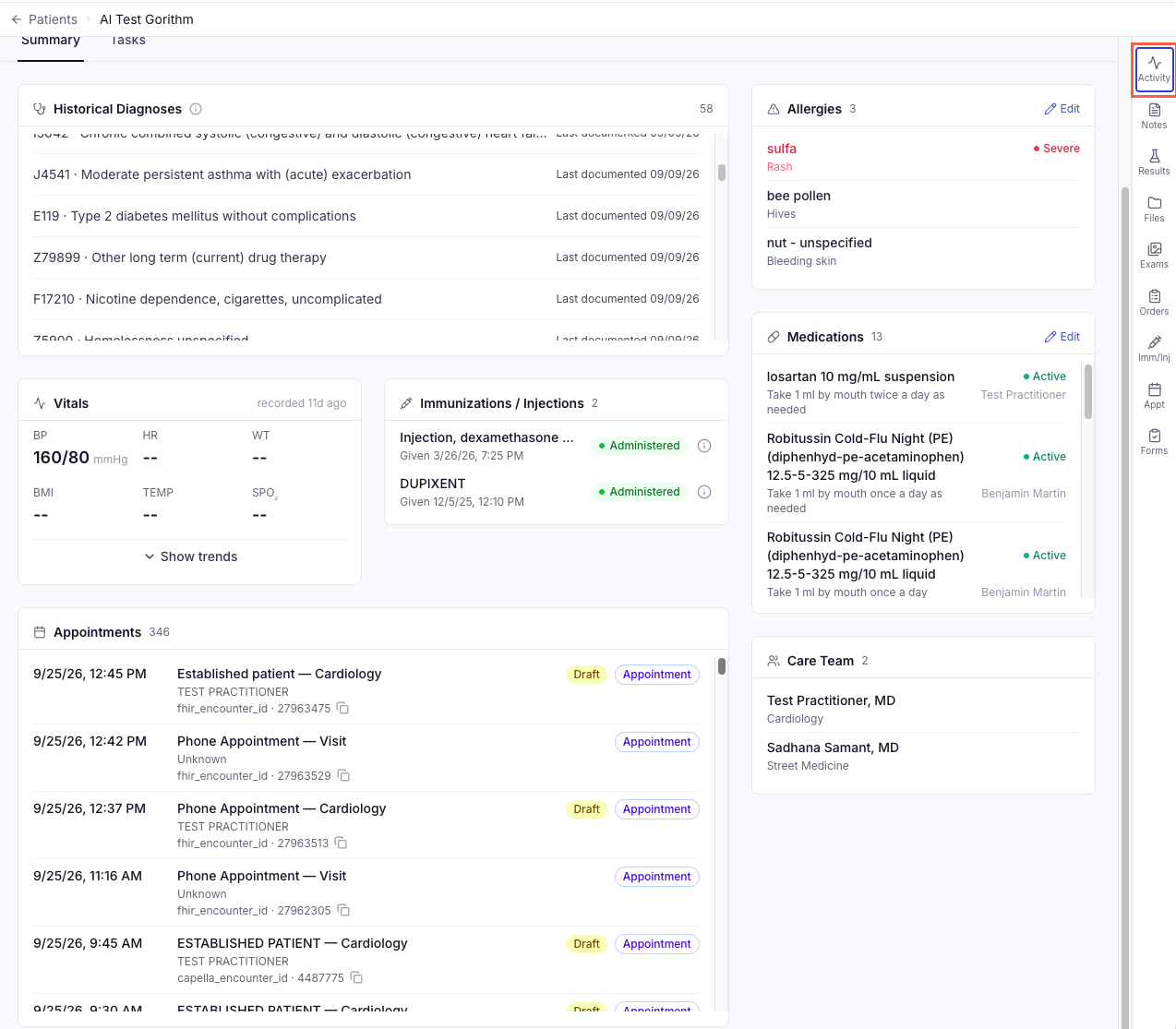Open the Files folder icon

click(x=1154, y=209)
